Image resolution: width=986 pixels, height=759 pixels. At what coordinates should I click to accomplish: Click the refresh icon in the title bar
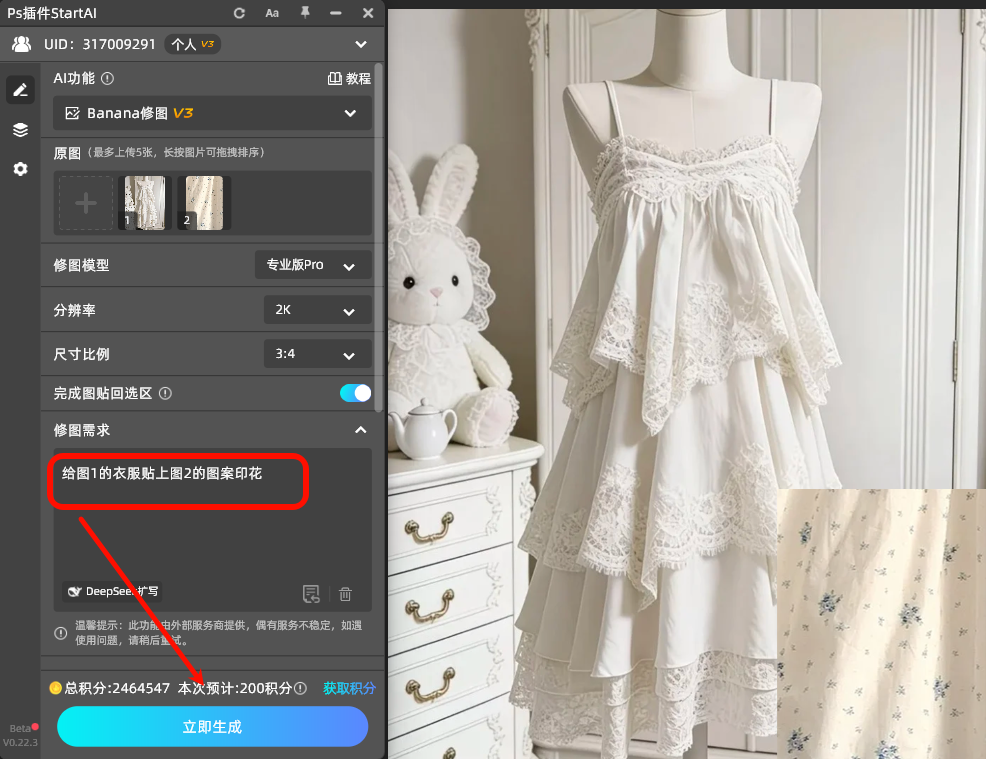tap(239, 13)
